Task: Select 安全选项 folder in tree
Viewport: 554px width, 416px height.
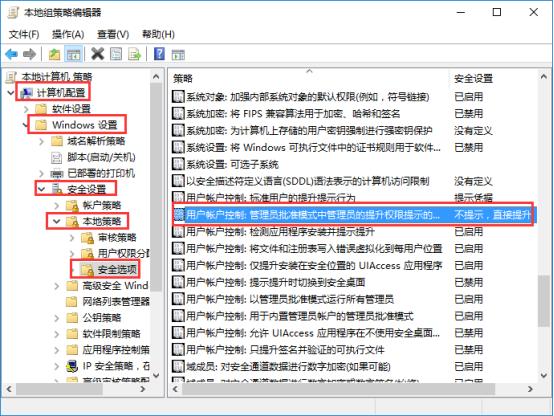Action: click(117, 270)
